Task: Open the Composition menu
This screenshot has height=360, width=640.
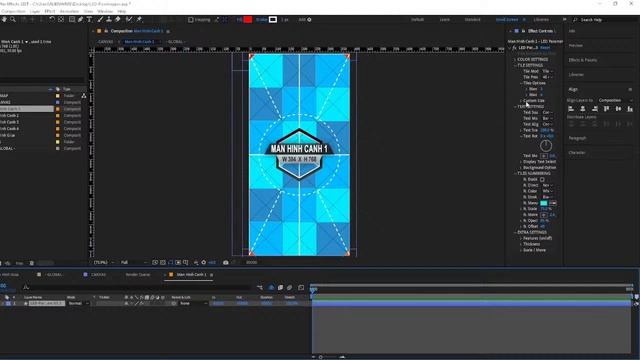Action: 13,11
